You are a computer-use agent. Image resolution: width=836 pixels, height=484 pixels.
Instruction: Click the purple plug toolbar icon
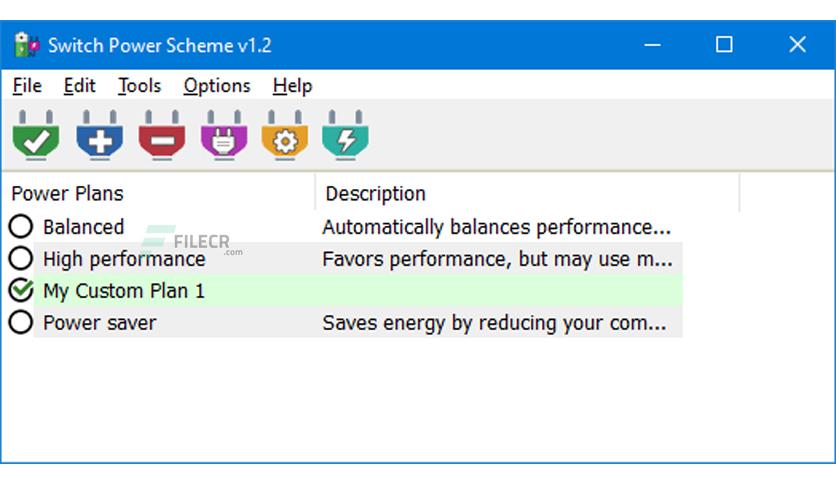[224, 135]
